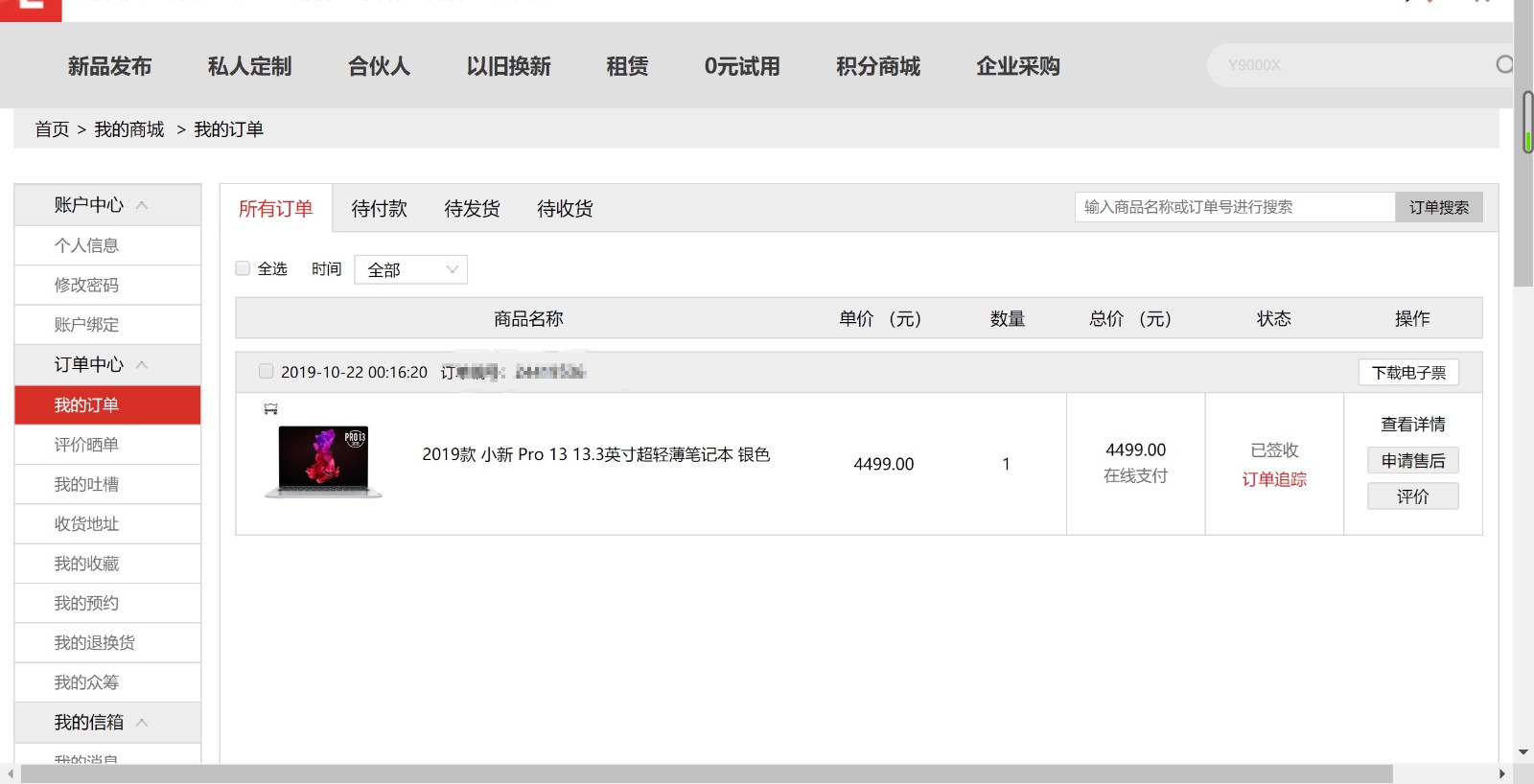1534x784 pixels.
Task: Click the vertical scrollbar thumb
Action: pos(1523,144)
